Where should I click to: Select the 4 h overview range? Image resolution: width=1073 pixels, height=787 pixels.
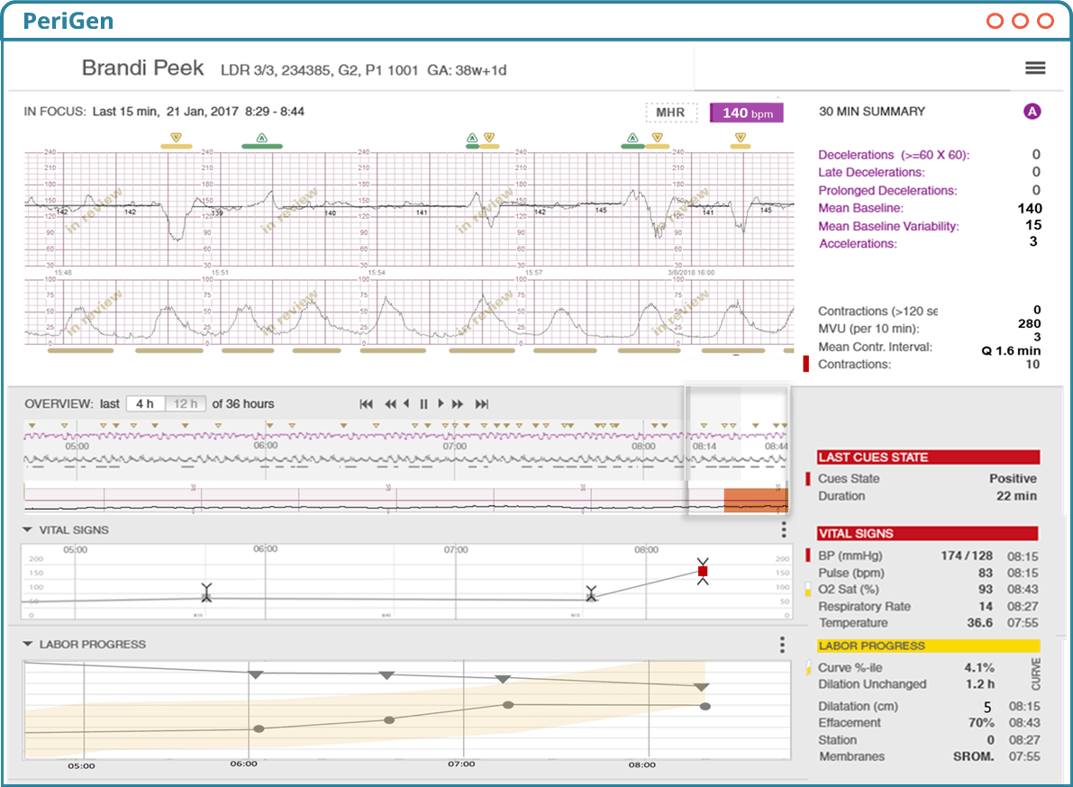pos(145,404)
